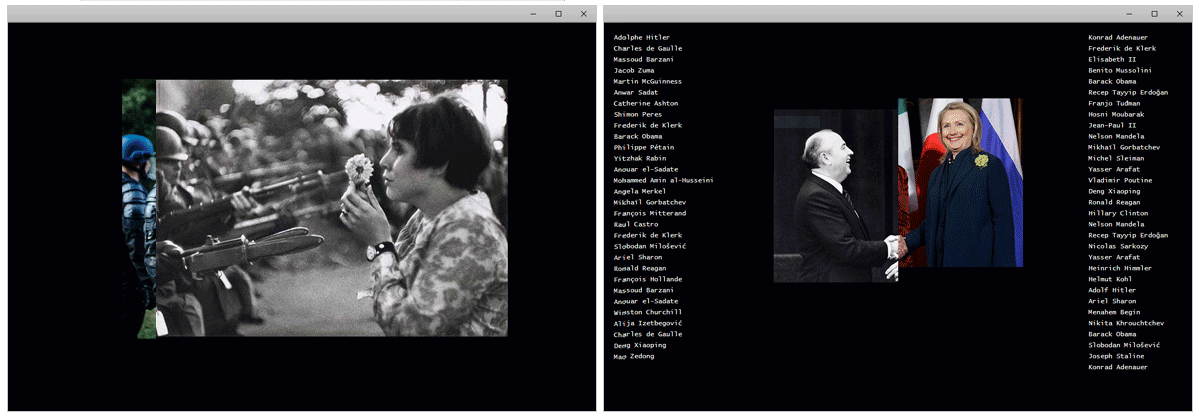Click the name Alija Izetbegović

tap(648, 323)
